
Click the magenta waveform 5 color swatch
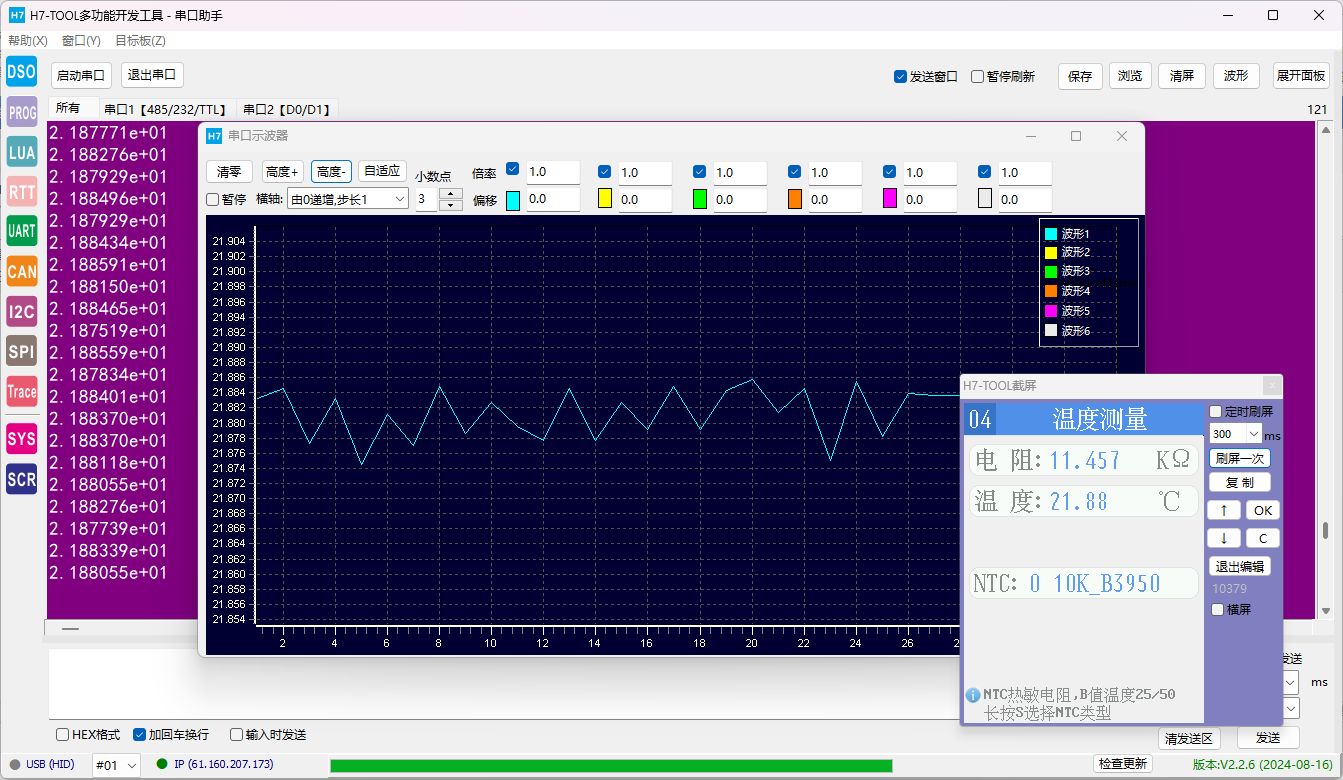pyautogui.click(x=890, y=199)
